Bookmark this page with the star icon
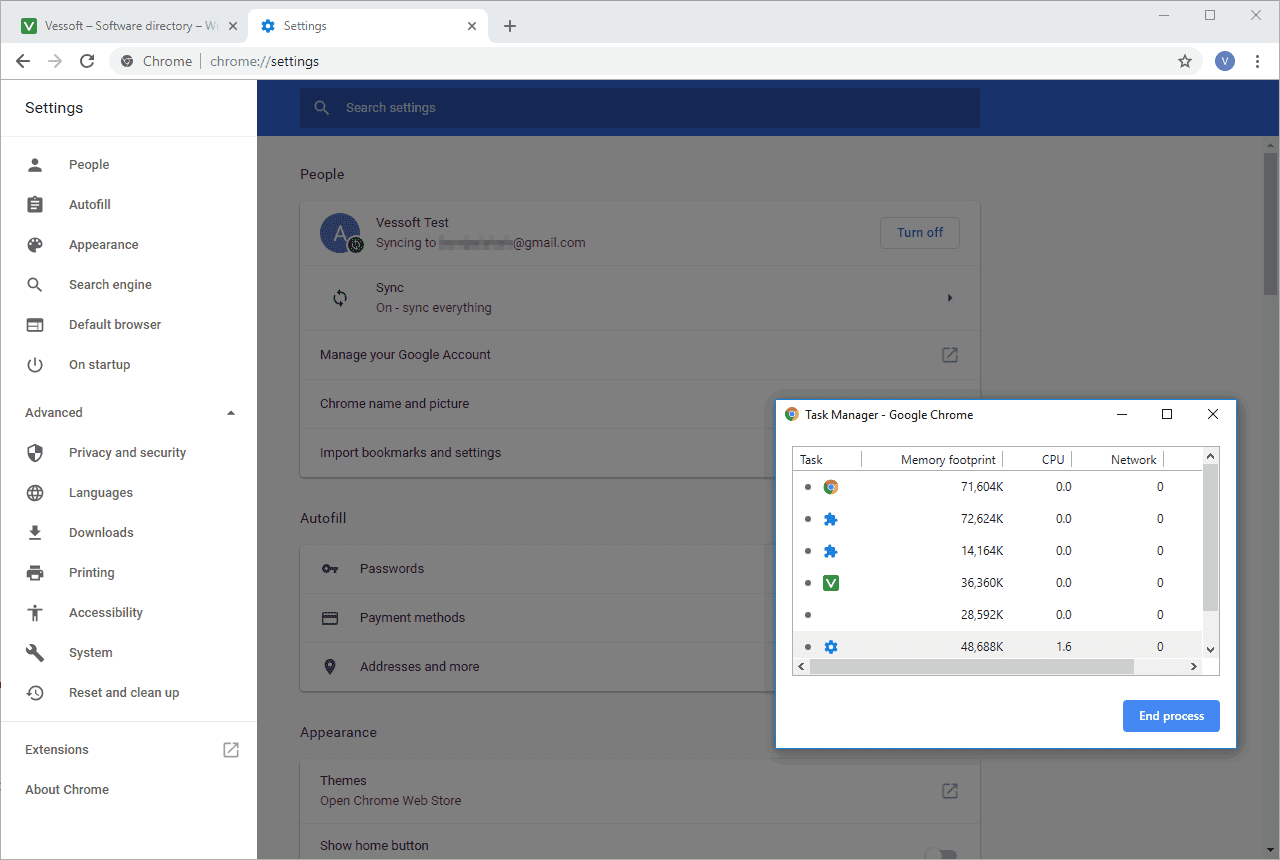The width and height of the screenshot is (1280, 860). [1185, 61]
